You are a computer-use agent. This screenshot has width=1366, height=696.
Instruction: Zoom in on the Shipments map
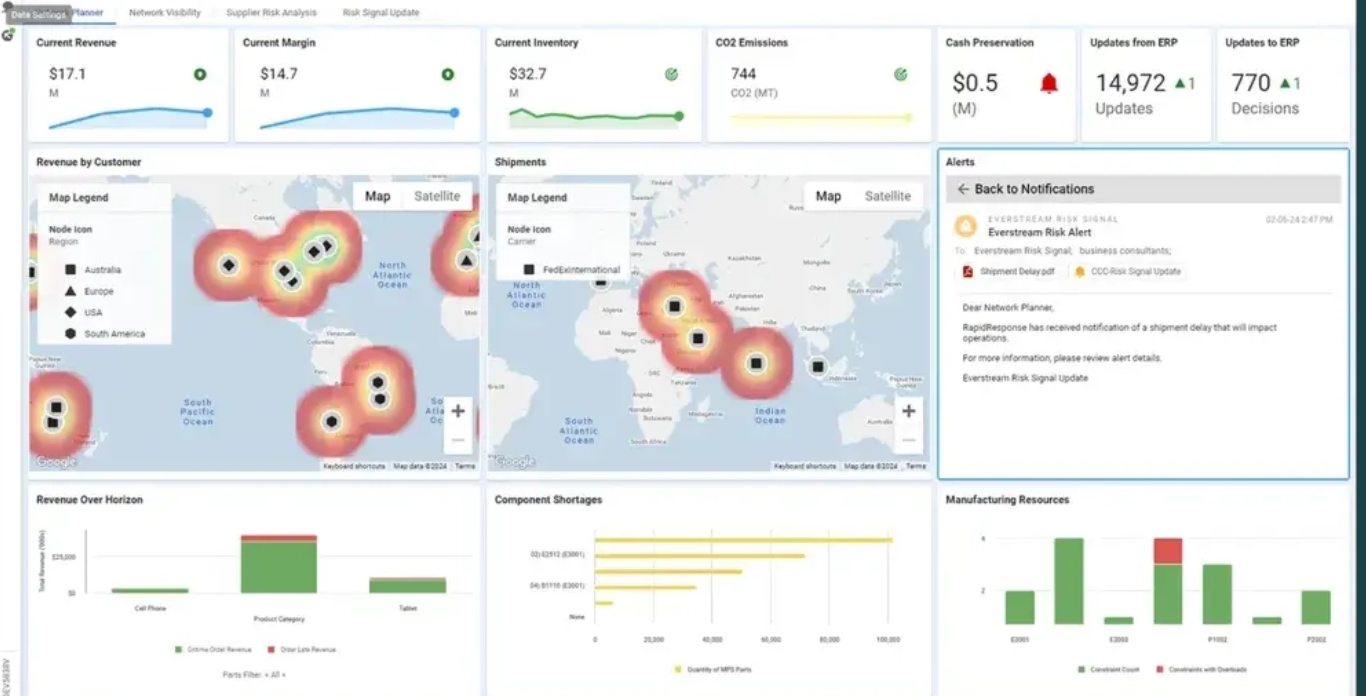pyautogui.click(x=908, y=411)
